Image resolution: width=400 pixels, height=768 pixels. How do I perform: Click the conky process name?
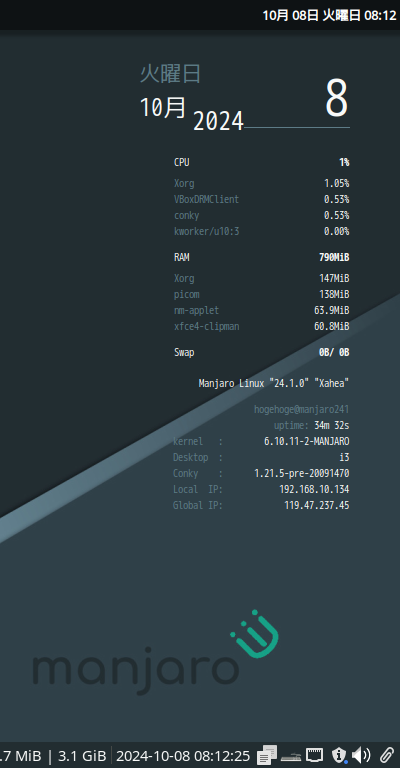(187, 215)
